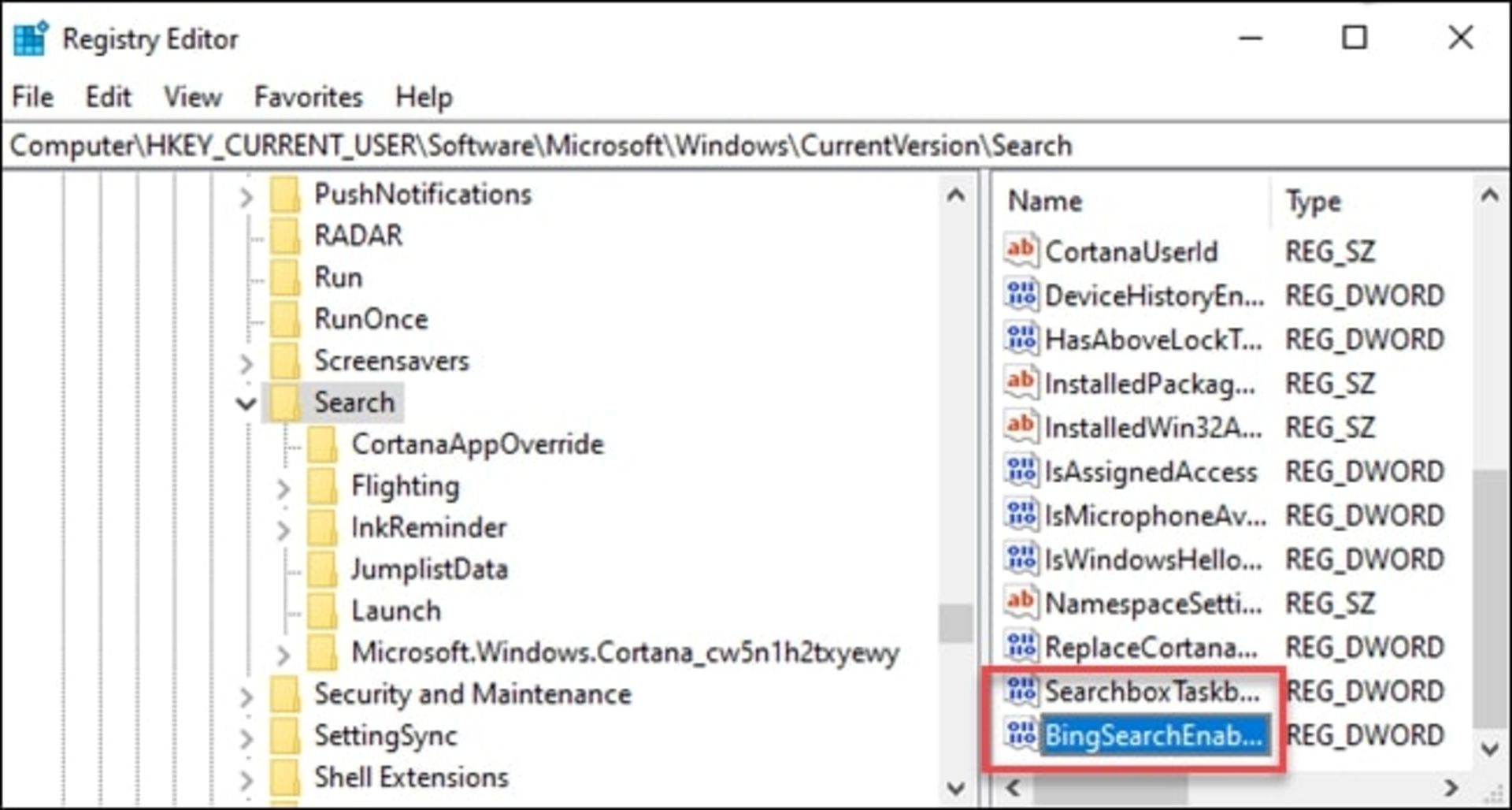The height and width of the screenshot is (810, 1512).
Task: Open the File menu
Action: point(33,97)
